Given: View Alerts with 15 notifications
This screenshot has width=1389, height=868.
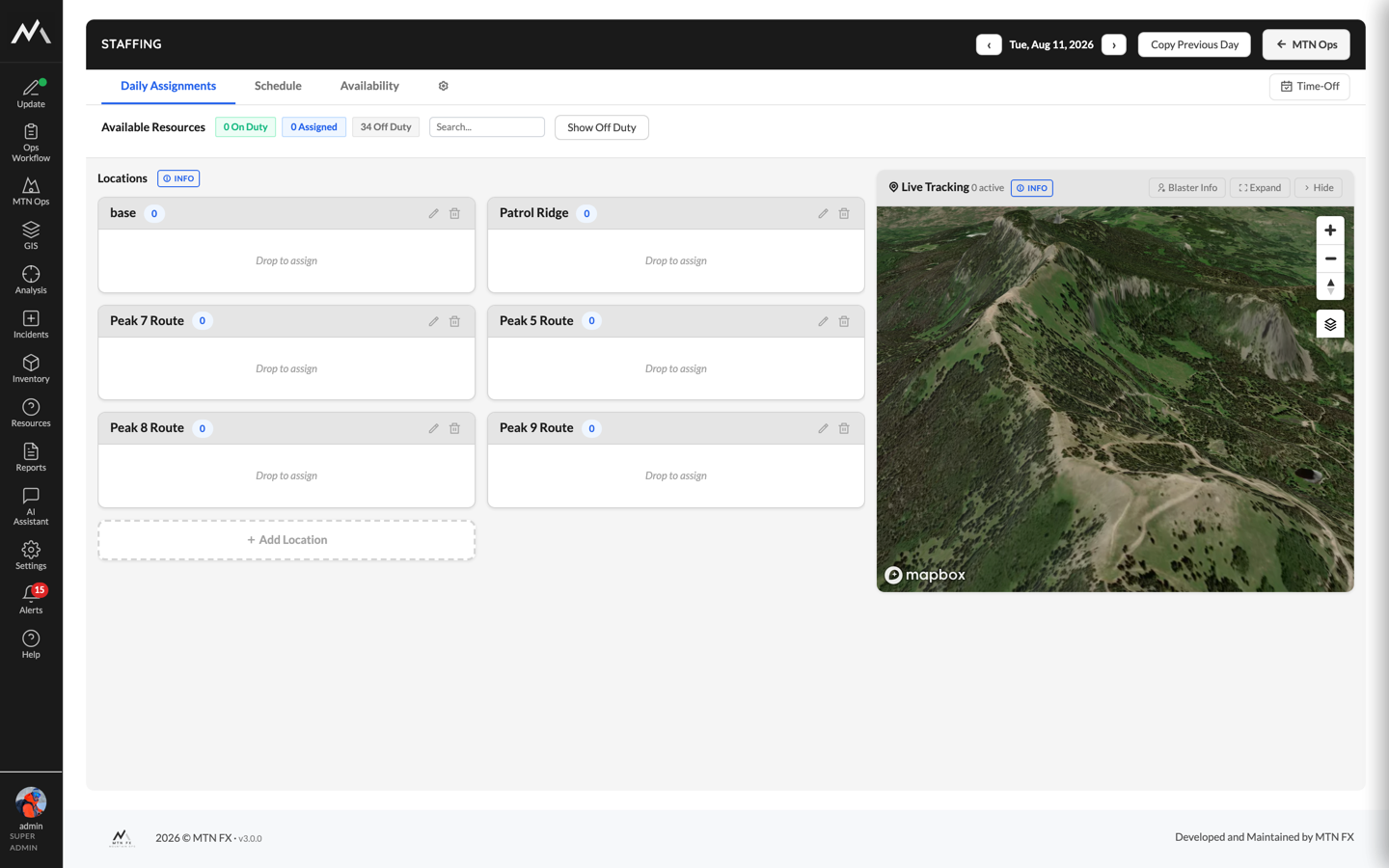Looking at the screenshot, I should [31, 600].
